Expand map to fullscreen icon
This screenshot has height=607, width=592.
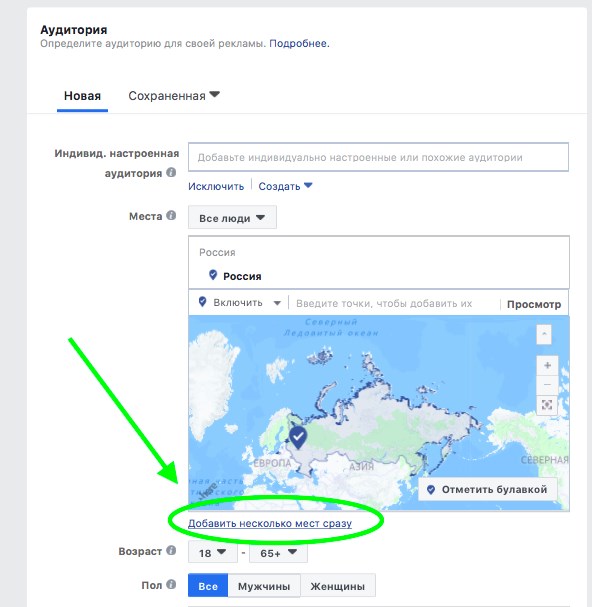pos(547,405)
